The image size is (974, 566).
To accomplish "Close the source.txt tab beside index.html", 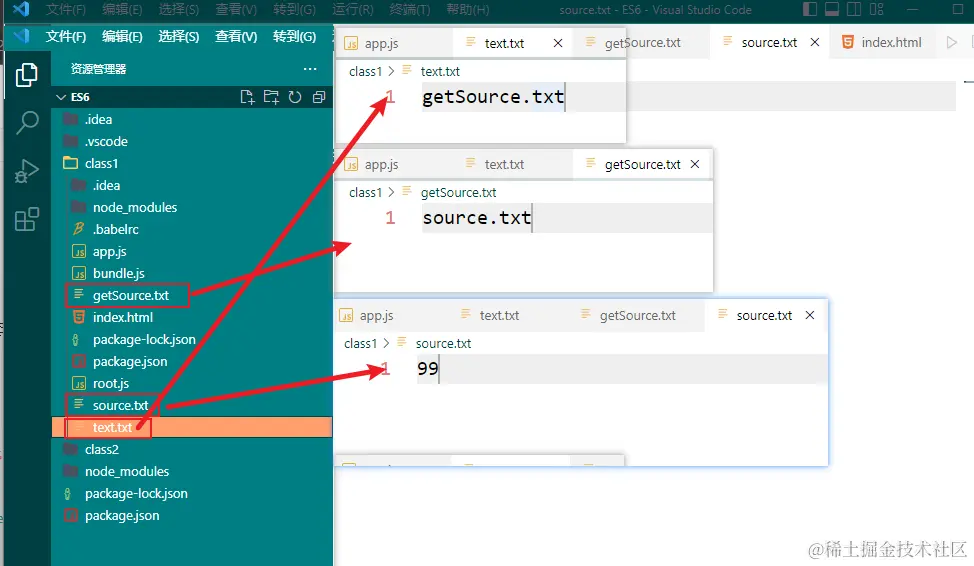I will pyautogui.click(x=815, y=42).
